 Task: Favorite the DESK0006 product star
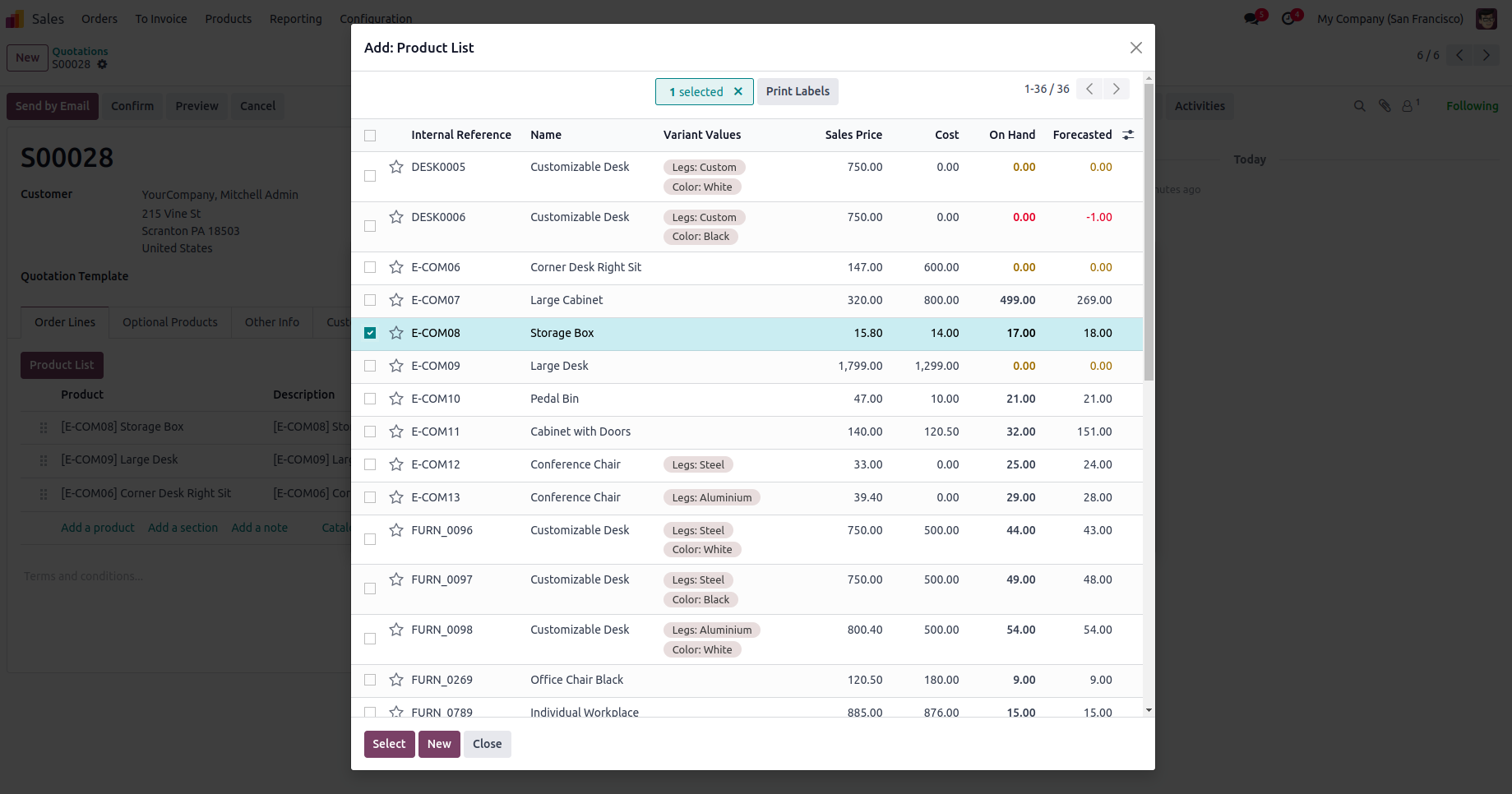coord(396,217)
